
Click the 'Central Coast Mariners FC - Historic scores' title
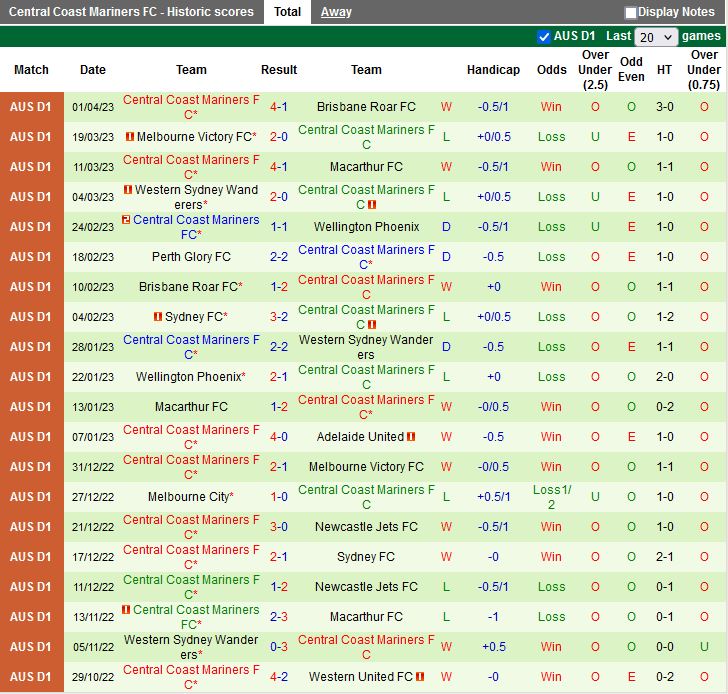131,12
